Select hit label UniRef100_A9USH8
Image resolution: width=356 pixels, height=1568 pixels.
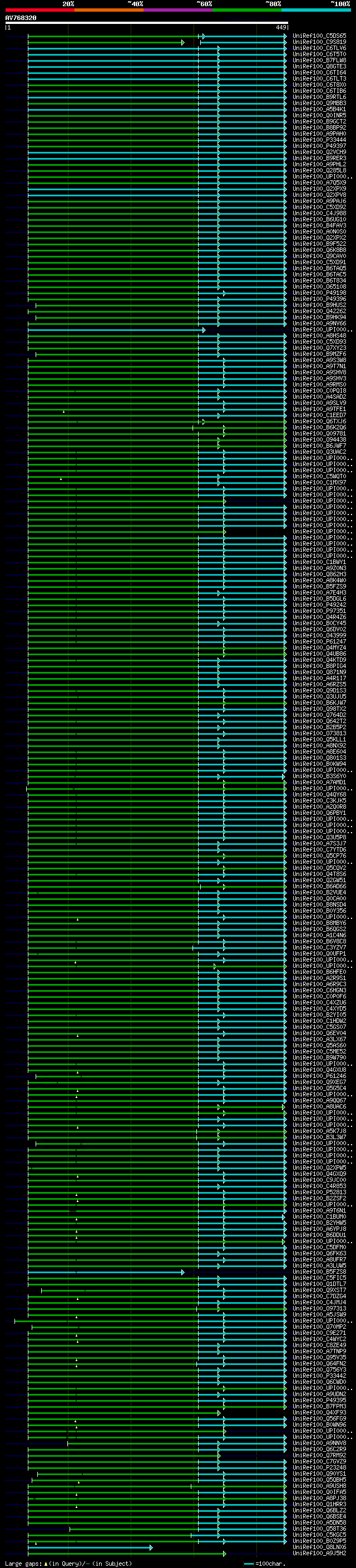319,1486
